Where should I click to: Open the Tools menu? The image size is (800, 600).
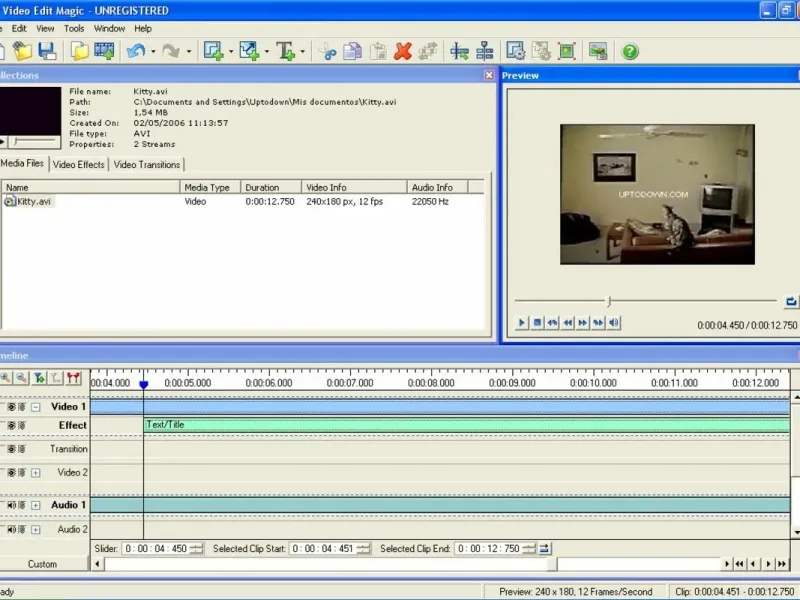74,29
